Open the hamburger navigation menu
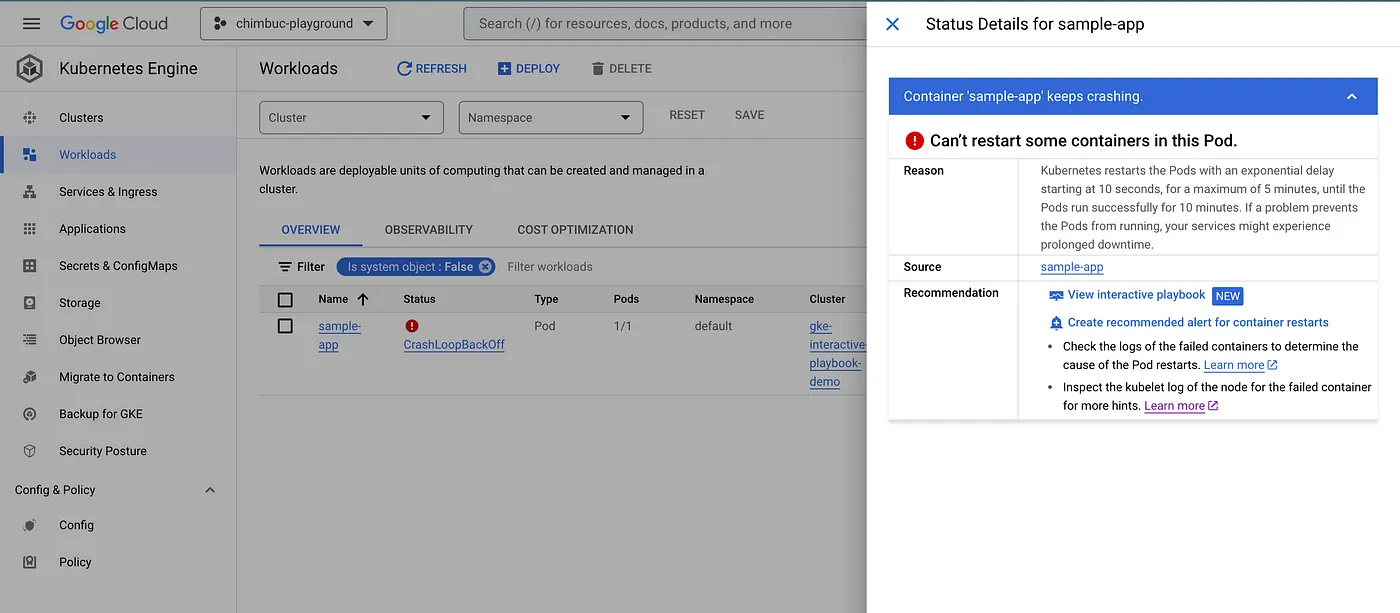 click(31, 23)
